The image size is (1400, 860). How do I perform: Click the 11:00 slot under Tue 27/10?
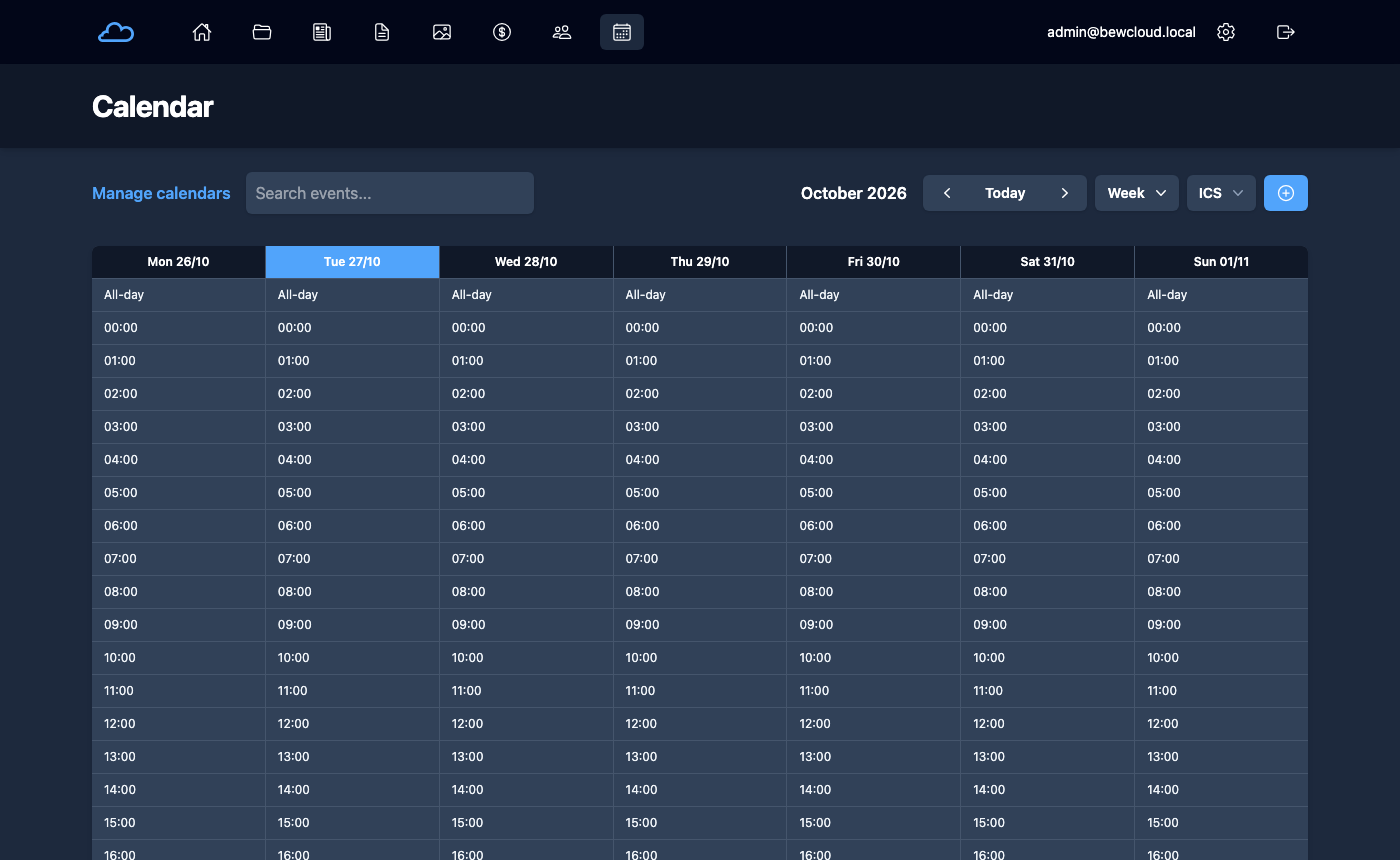[352, 691]
